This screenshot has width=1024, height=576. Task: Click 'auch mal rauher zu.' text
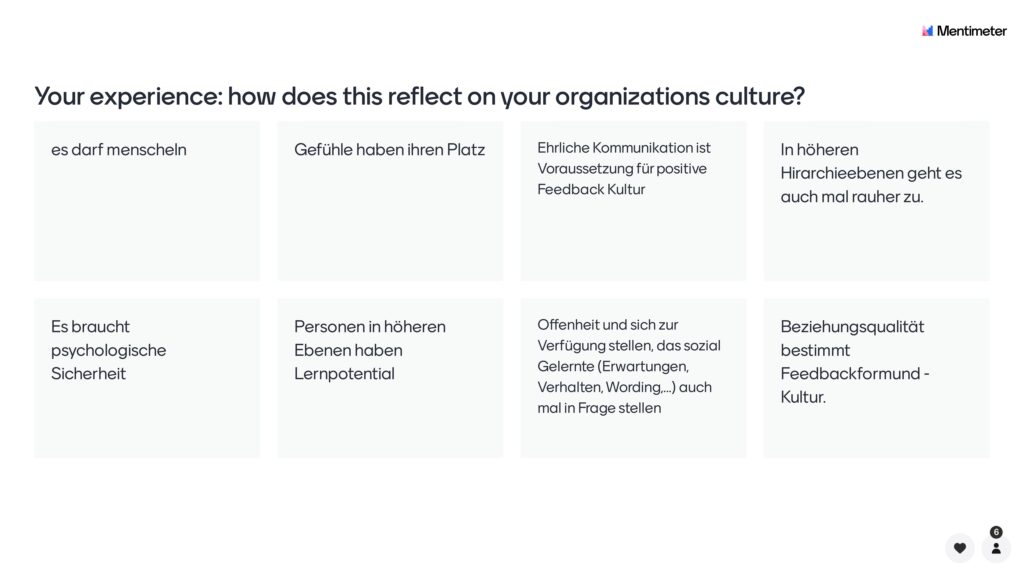click(x=852, y=197)
